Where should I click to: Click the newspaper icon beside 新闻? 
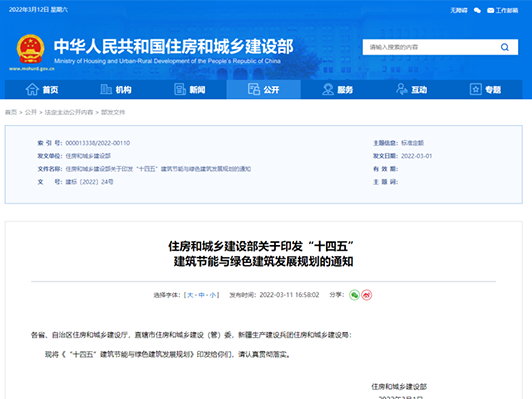[180, 90]
